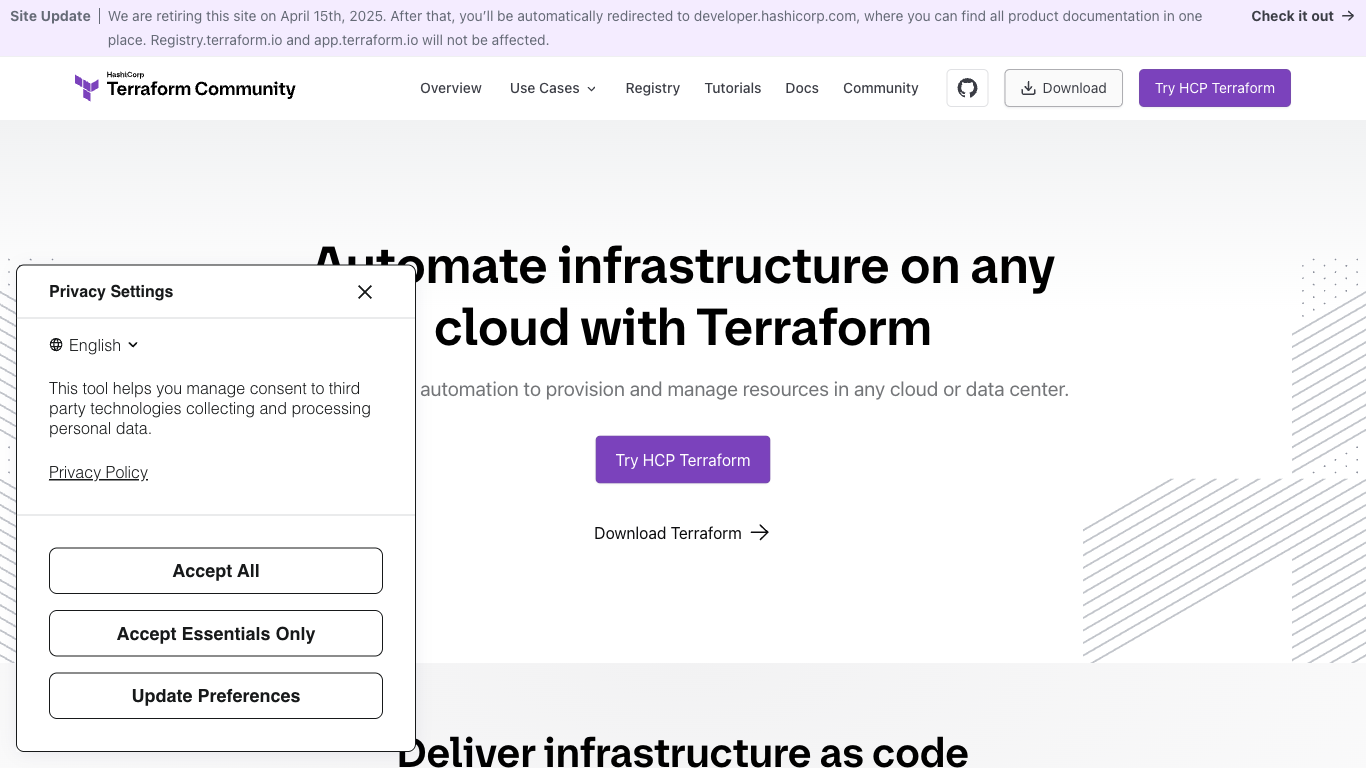Click the arrow next to Check it out
This screenshot has width=1366, height=768.
coord(1348,16)
